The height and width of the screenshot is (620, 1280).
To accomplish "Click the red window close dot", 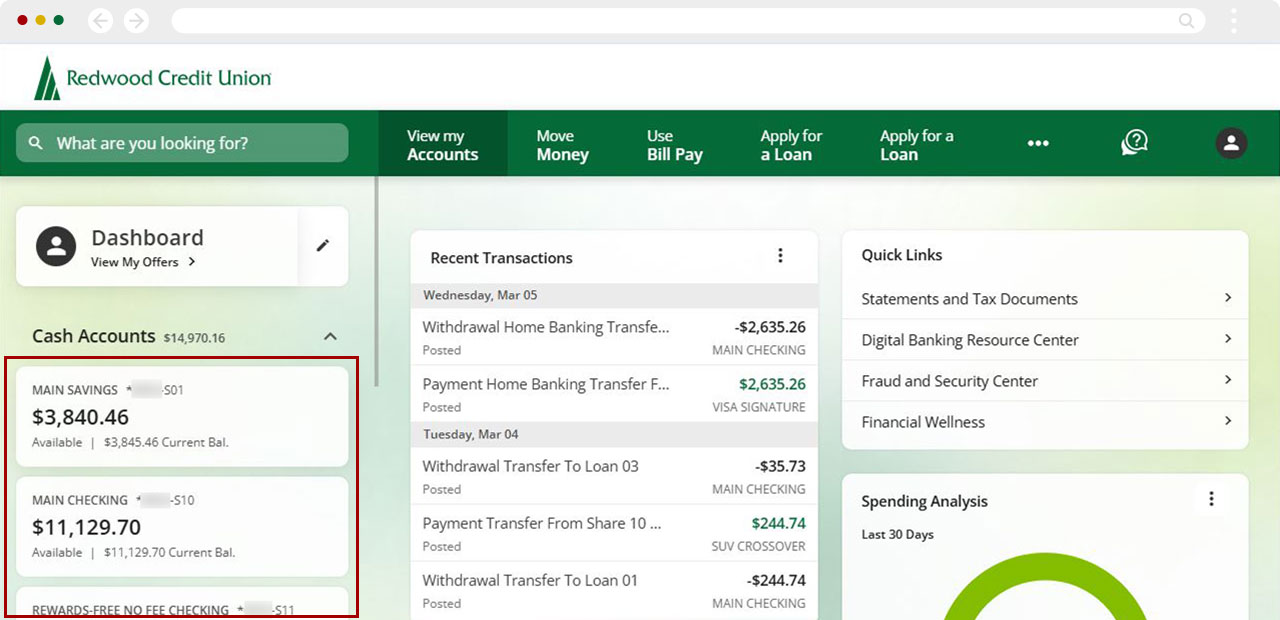I will pos(23,20).
